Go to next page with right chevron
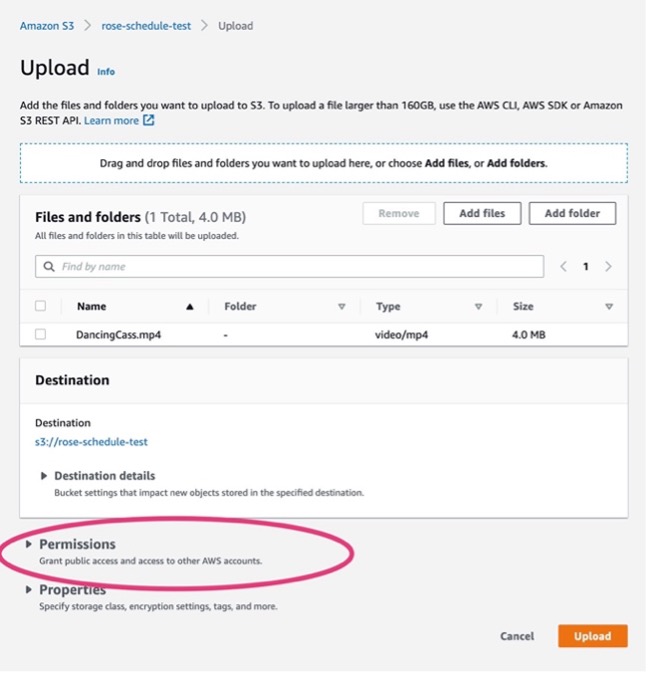The image size is (650, 675). pyautogui.click(x=608, y=267)
